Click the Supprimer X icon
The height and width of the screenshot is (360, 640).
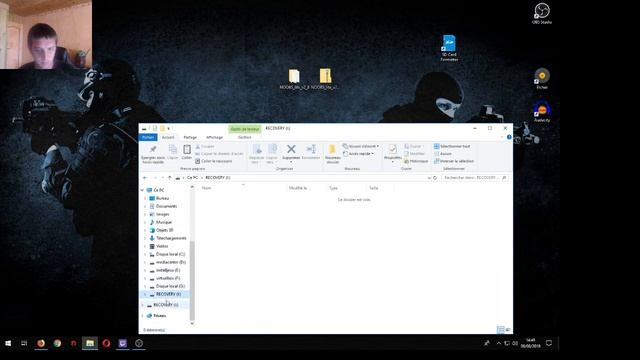tap(291, 152)
